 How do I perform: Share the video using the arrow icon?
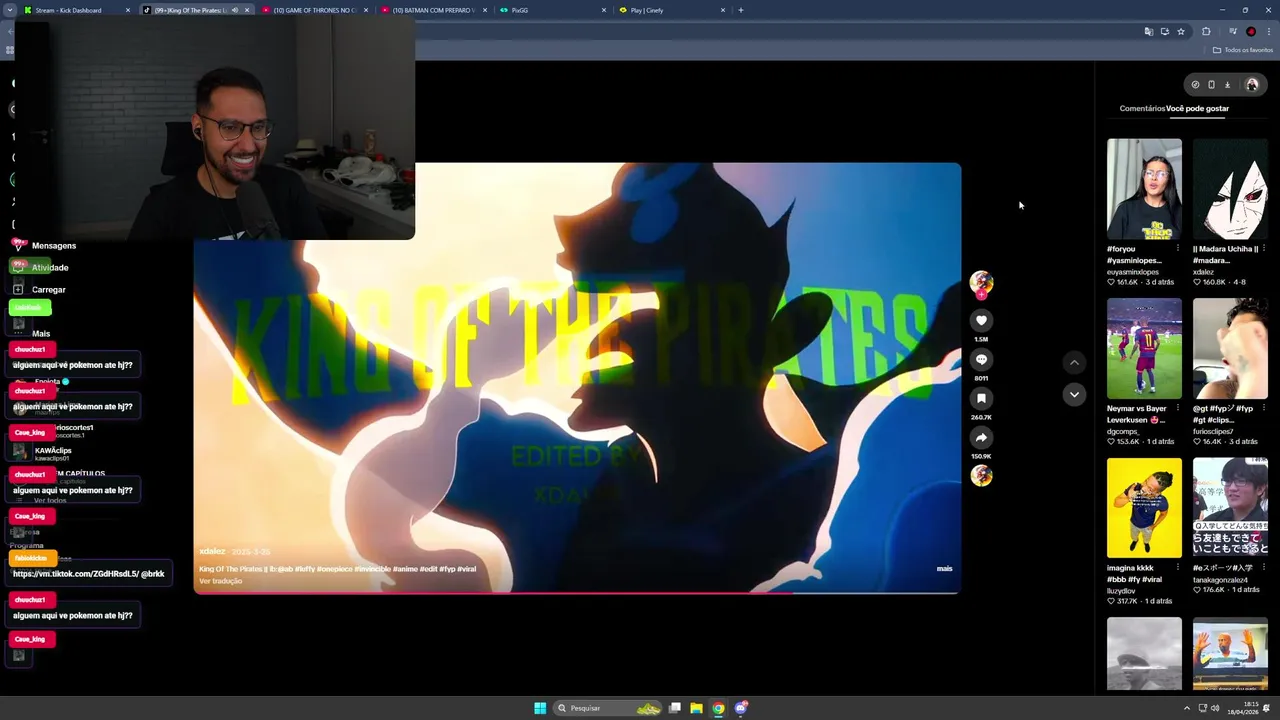[x=981, y=437]
